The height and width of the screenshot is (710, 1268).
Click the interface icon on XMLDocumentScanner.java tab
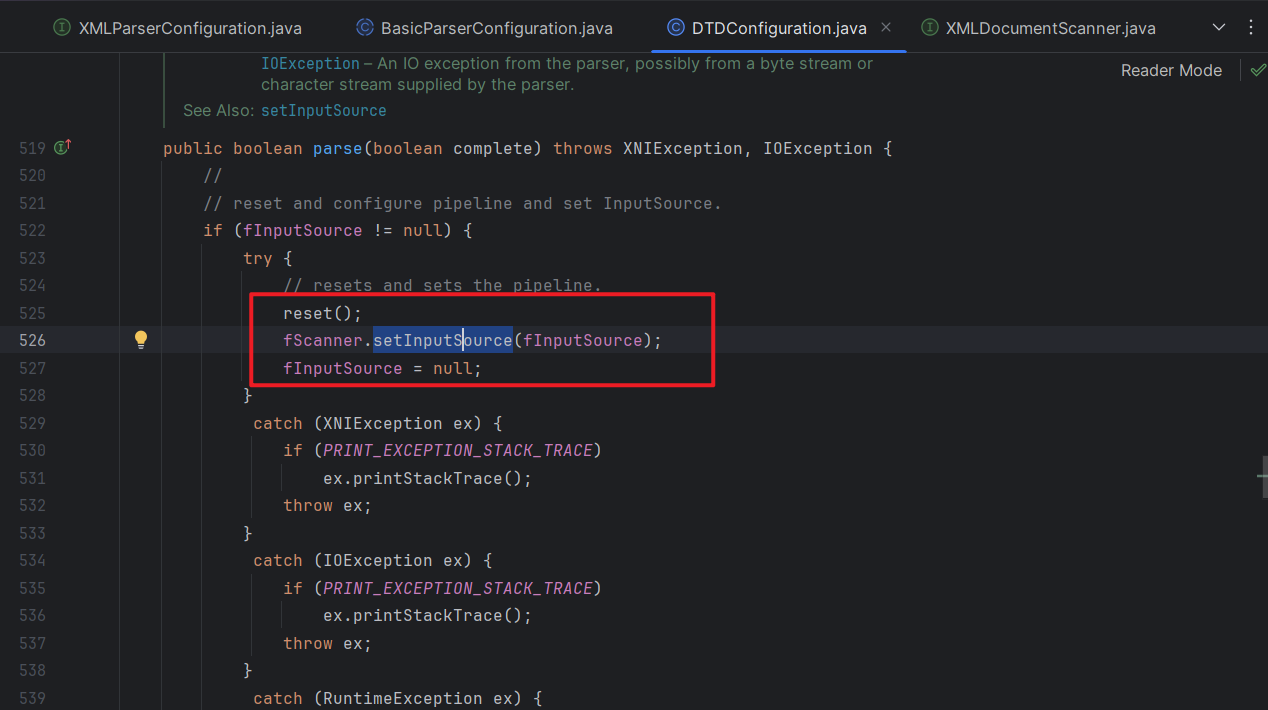tap(930, 28)
